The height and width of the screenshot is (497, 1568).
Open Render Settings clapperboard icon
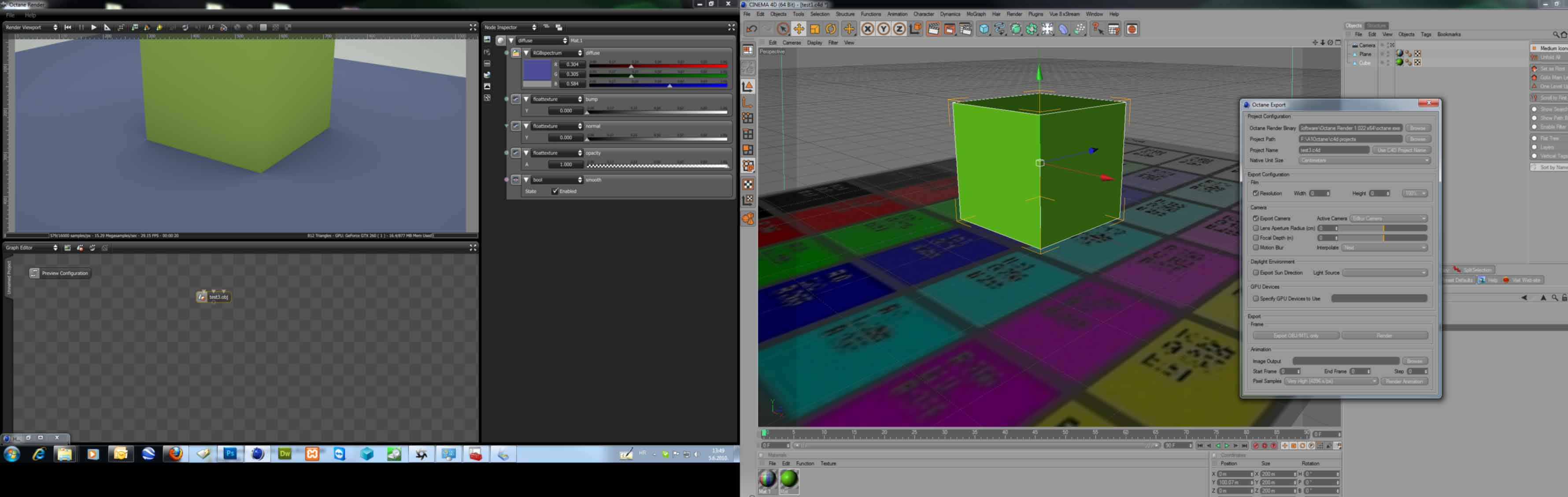(x=965, y=29)
